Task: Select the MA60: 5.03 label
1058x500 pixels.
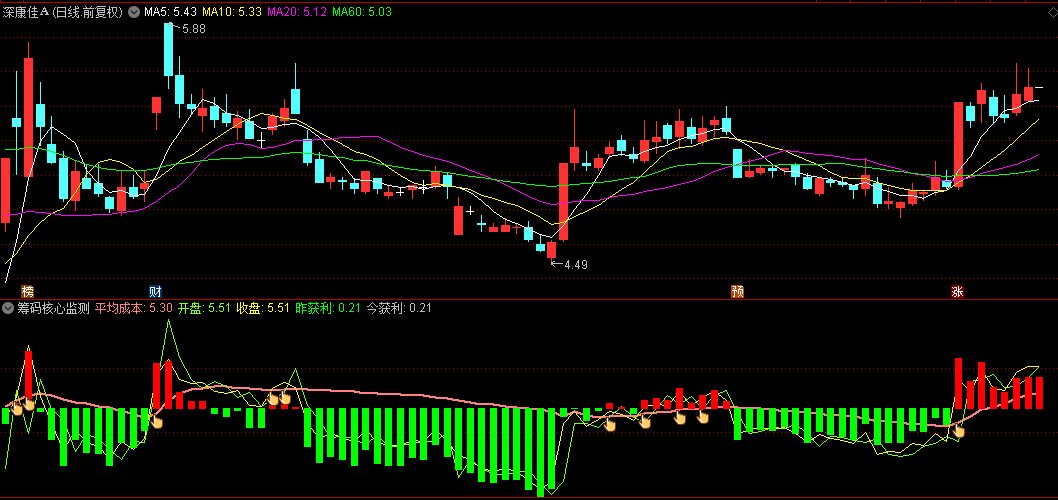Action: click(362, 11)
